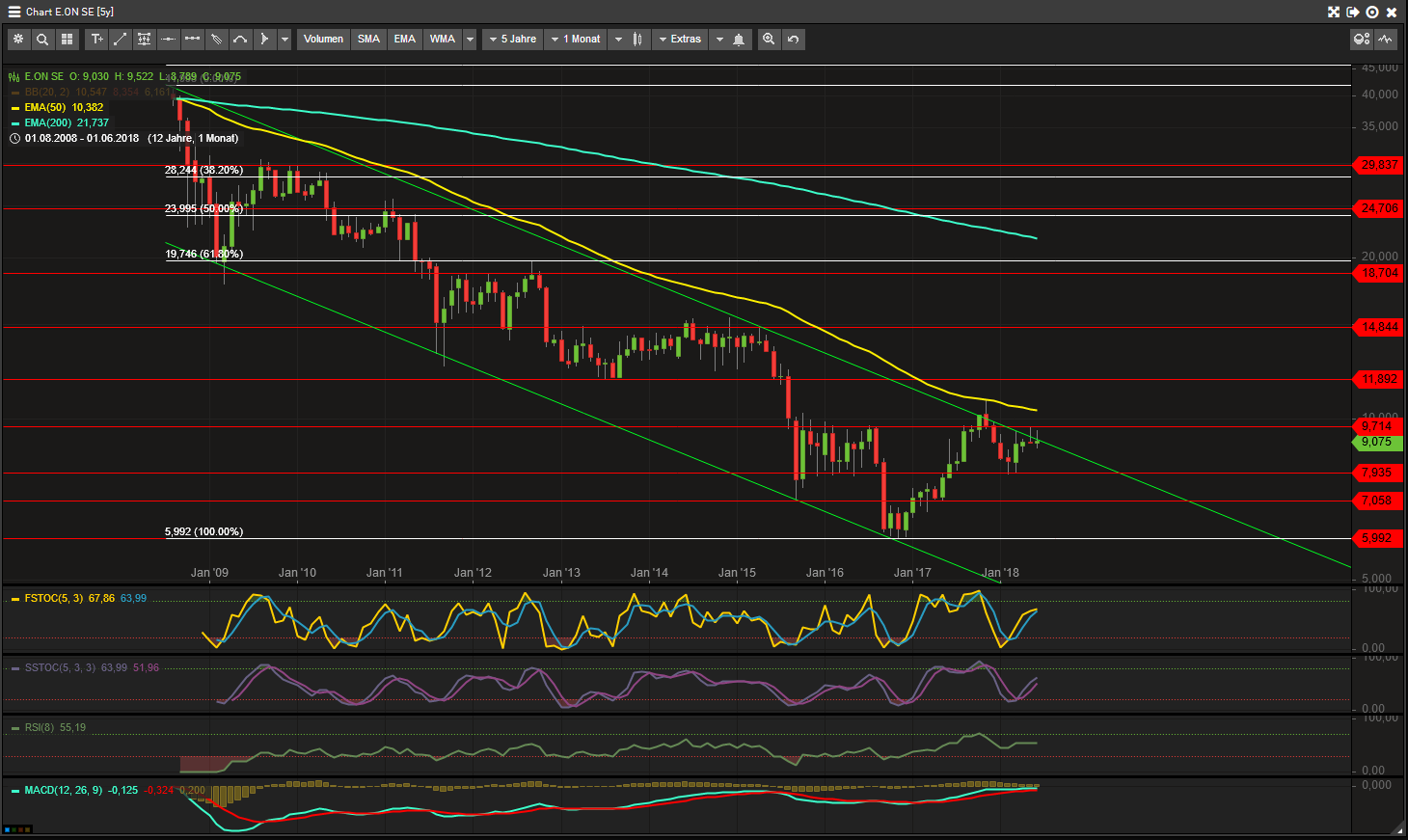Click the alarm bell icon
The width and height of the screenshot is (1408, 840).
[739, 40]
